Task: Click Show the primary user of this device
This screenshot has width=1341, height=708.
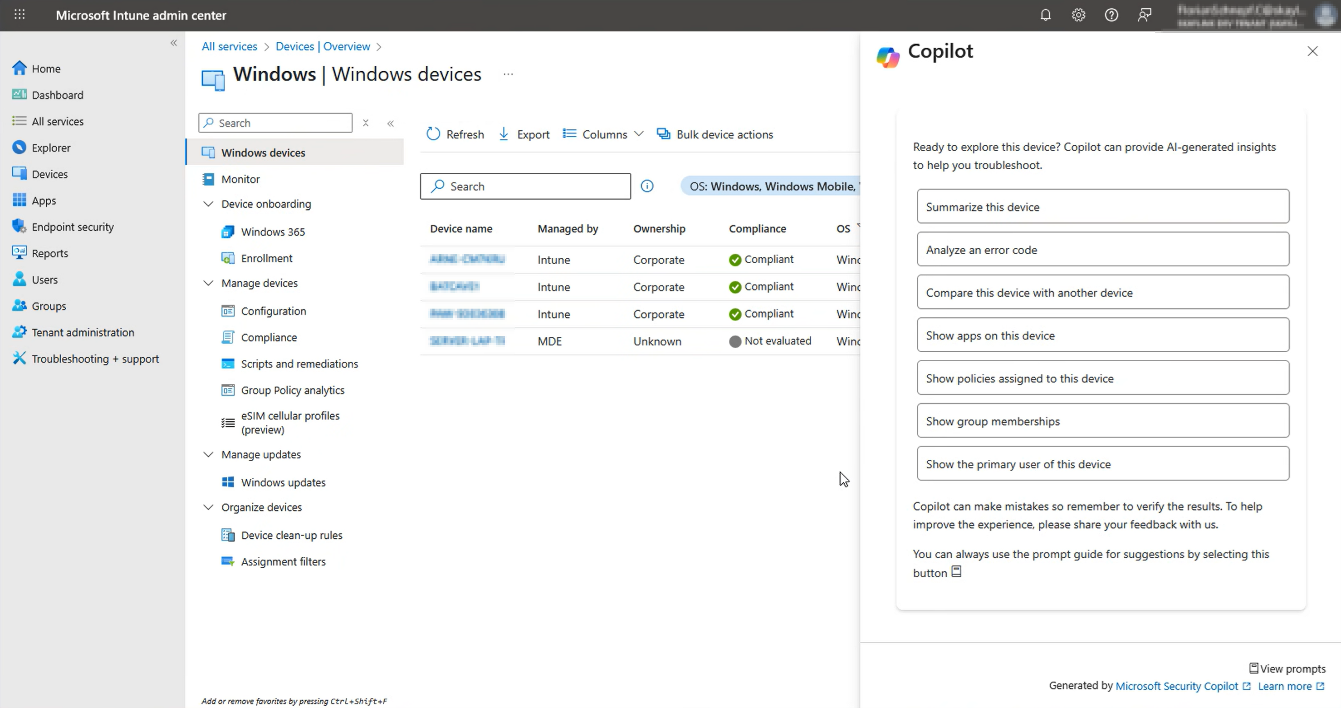Action: [x=1103, y=464]
